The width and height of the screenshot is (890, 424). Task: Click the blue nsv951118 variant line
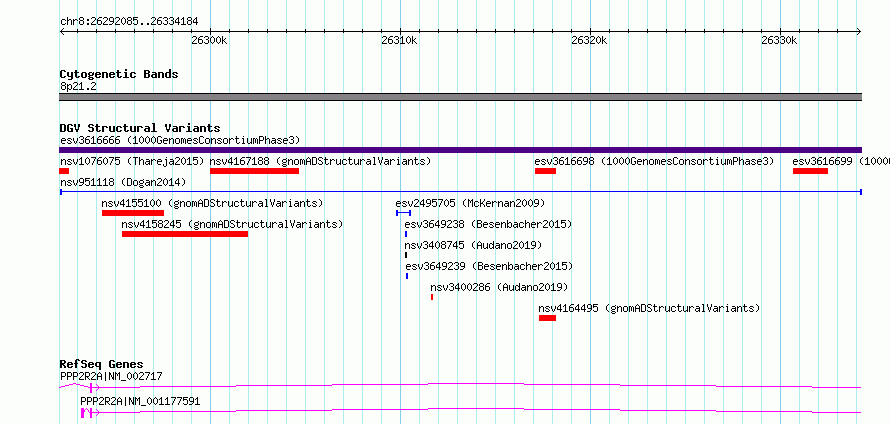tap(460, 192)
